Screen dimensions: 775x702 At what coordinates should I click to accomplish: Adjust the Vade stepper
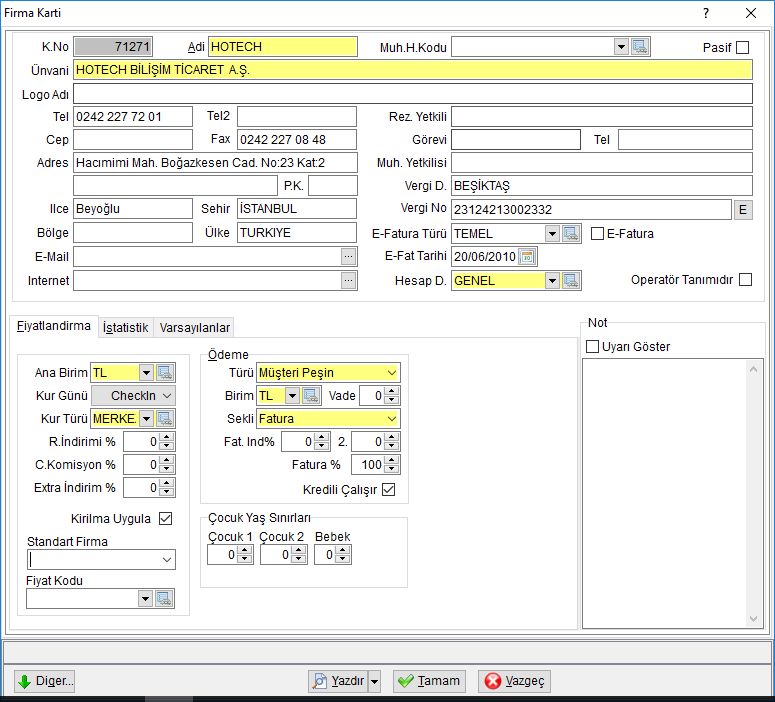point(392,395)
